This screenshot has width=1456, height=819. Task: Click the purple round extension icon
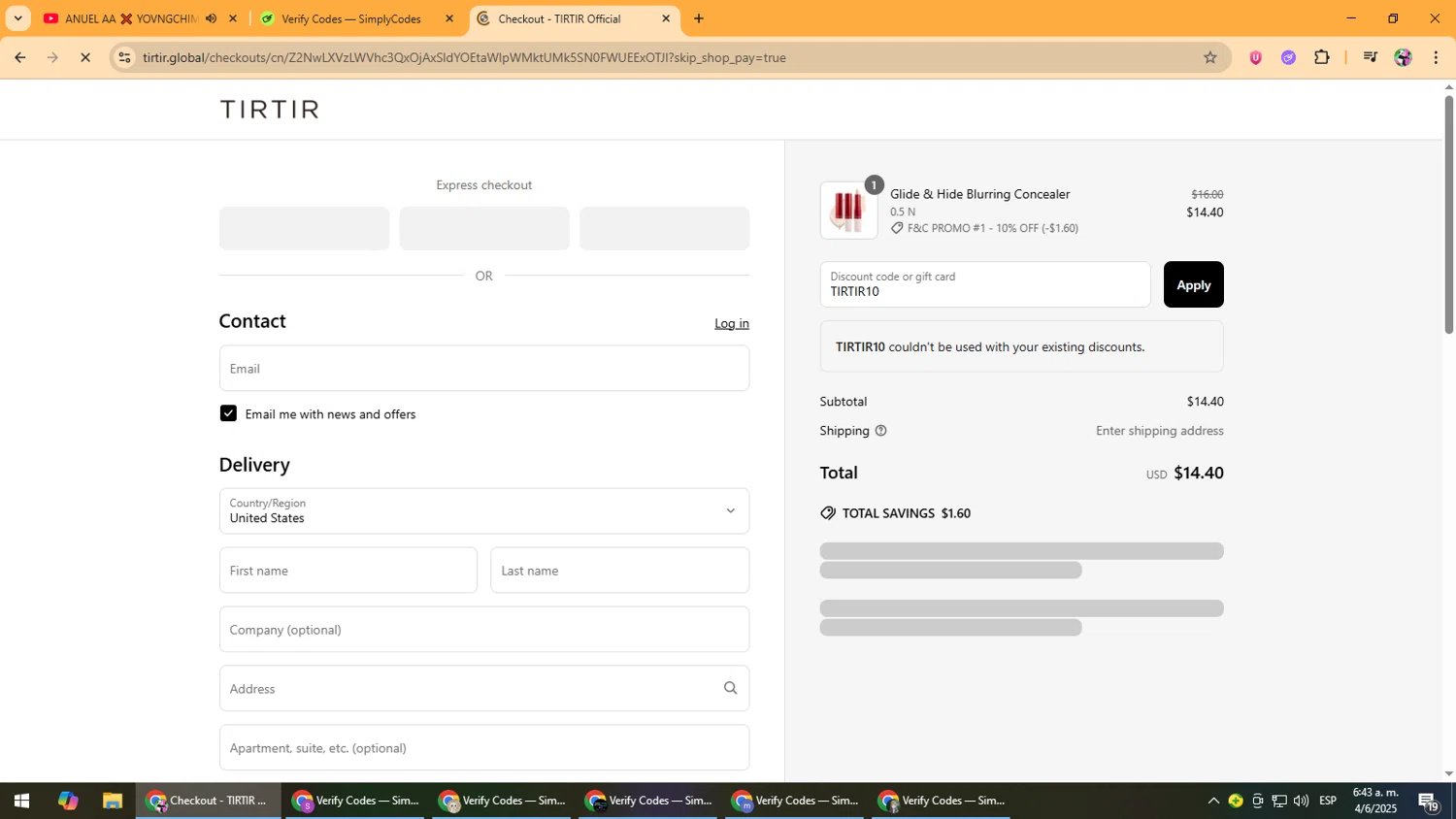pos(1288,57)
